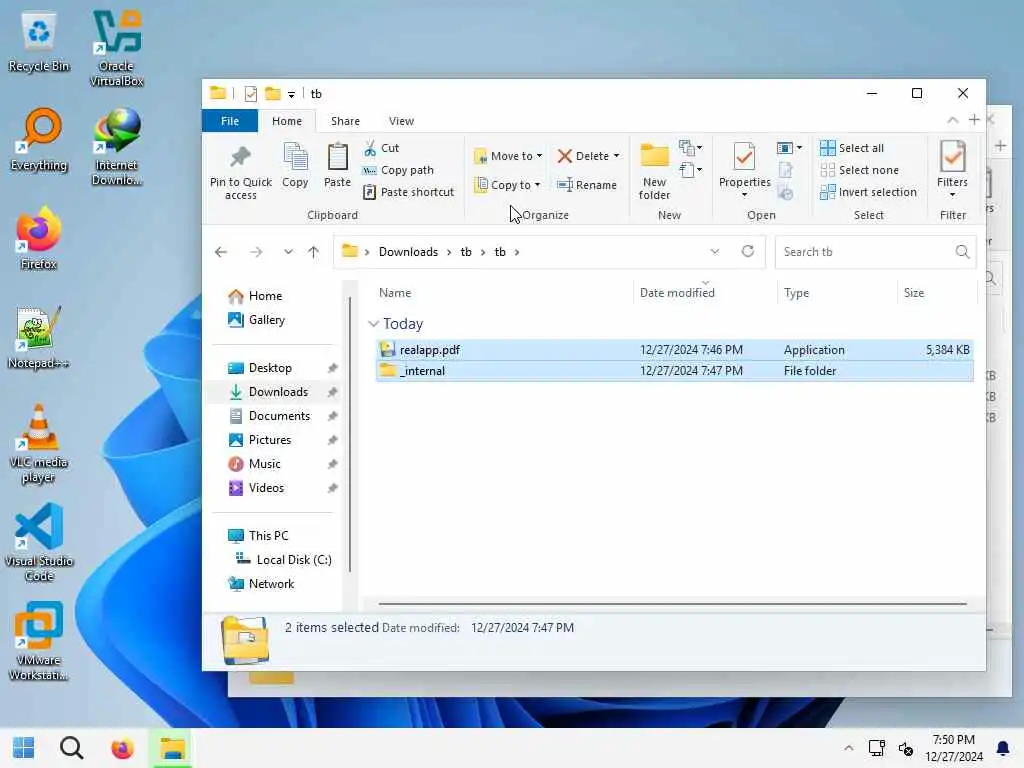
Task: Open Music in navigation pane
Action: 254,464
